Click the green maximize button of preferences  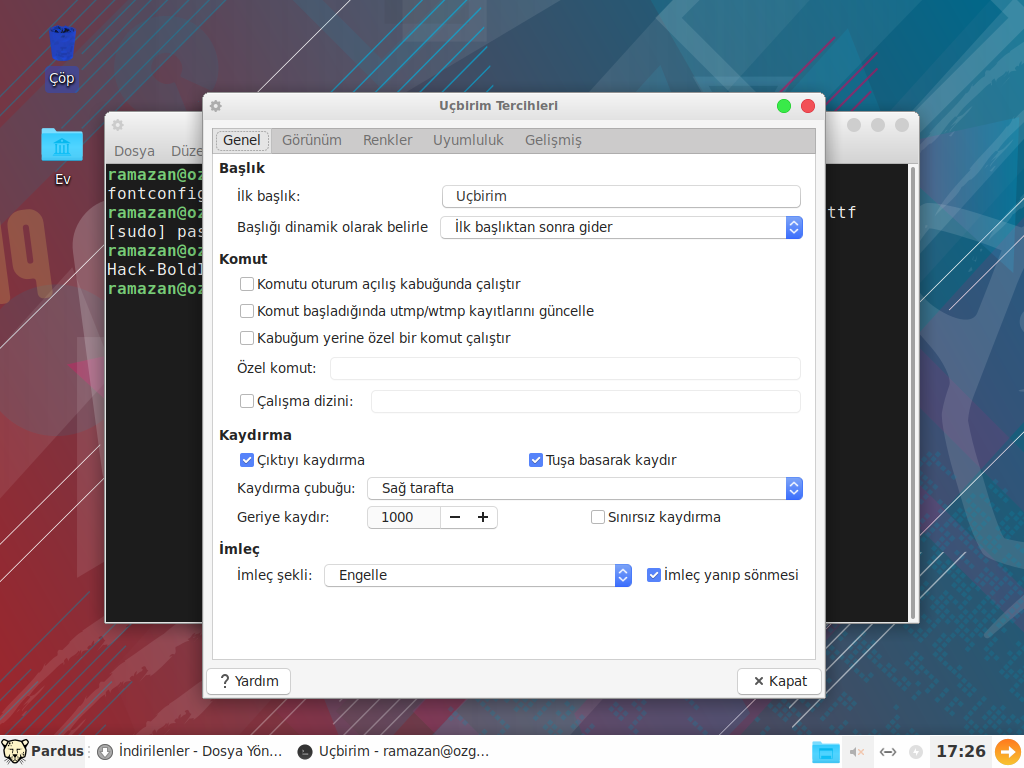point(784,106)
